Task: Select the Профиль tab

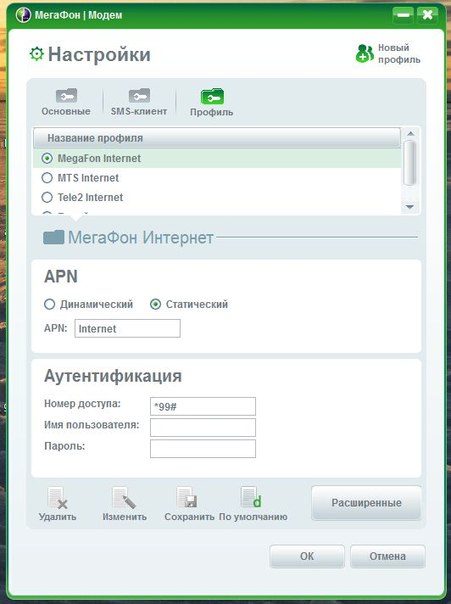Action: pyautogui.click(x=212, y=103)
